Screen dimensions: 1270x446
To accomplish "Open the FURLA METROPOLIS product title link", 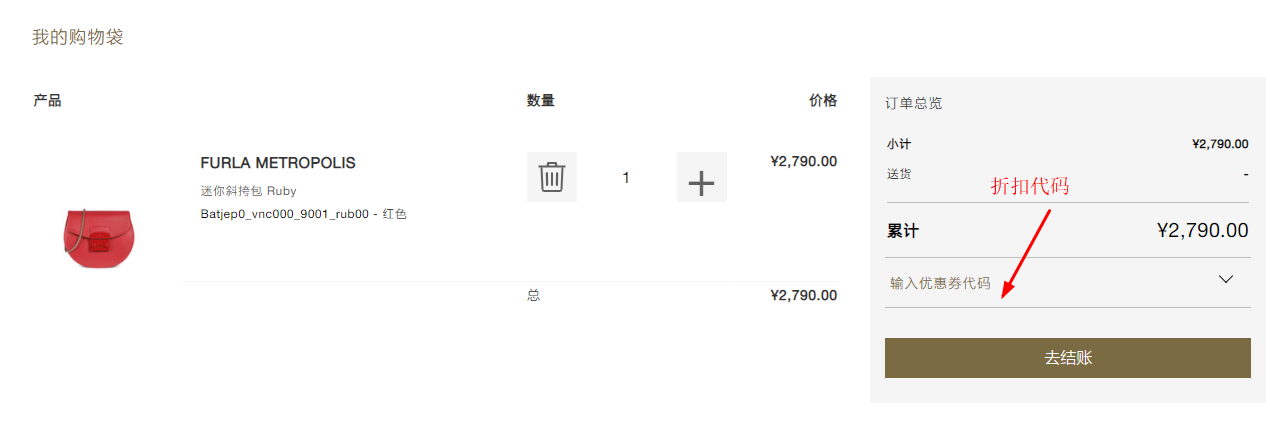I will pos(278,163).
